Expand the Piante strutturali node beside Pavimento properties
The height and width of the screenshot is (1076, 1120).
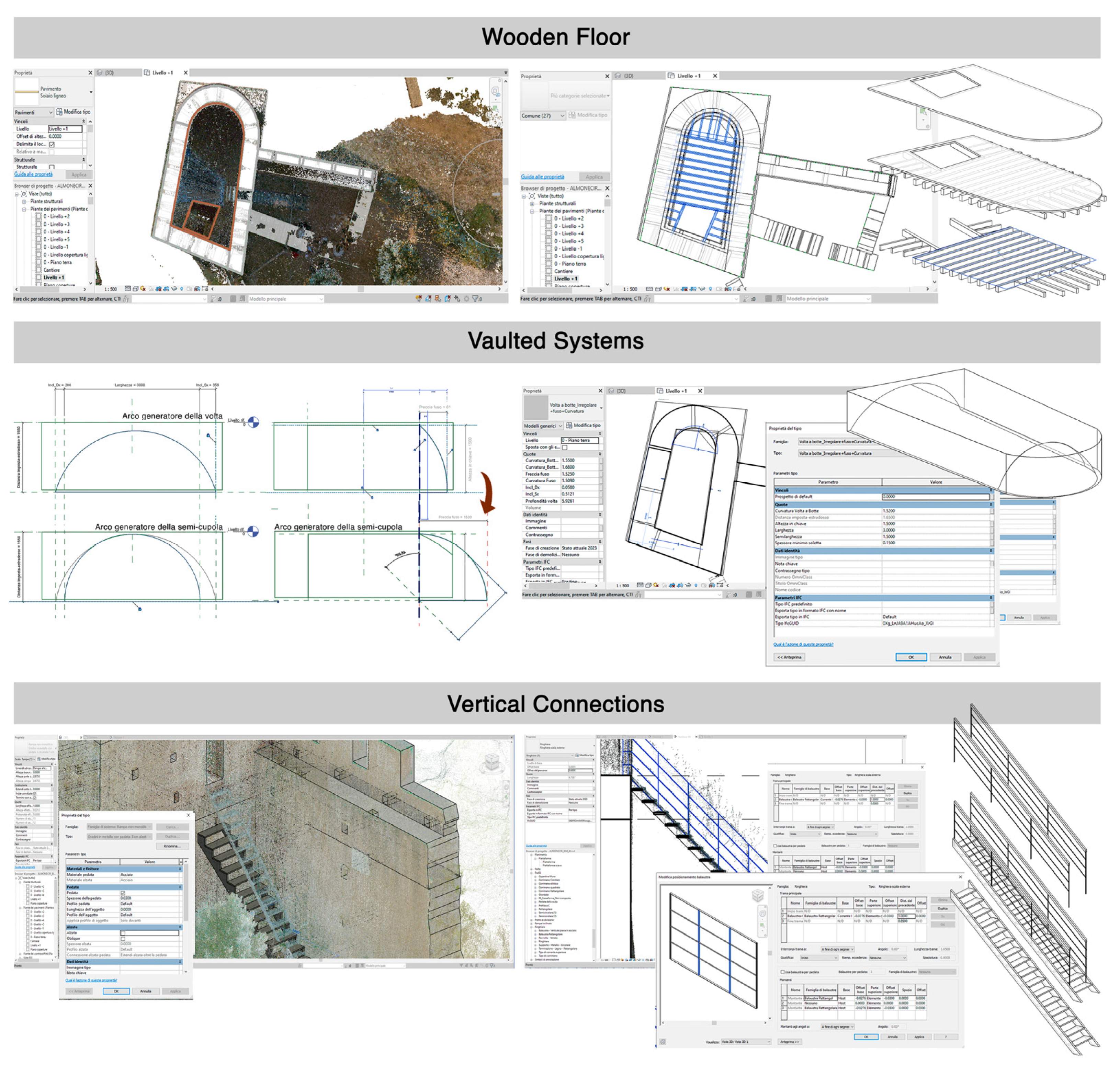coord(24,201)
